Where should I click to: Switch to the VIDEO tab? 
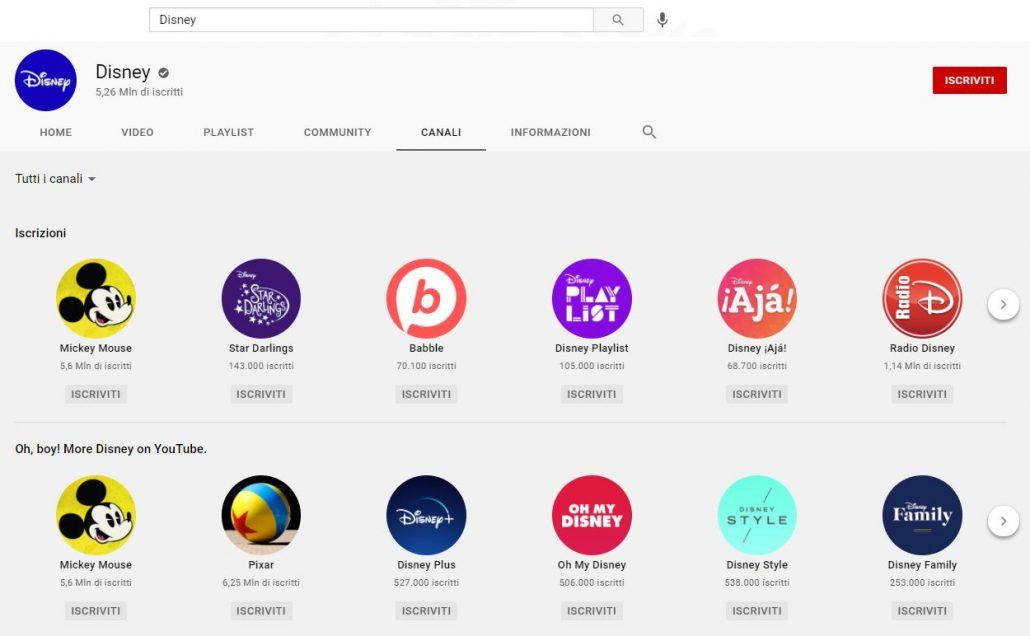click(x=137, y=132)
